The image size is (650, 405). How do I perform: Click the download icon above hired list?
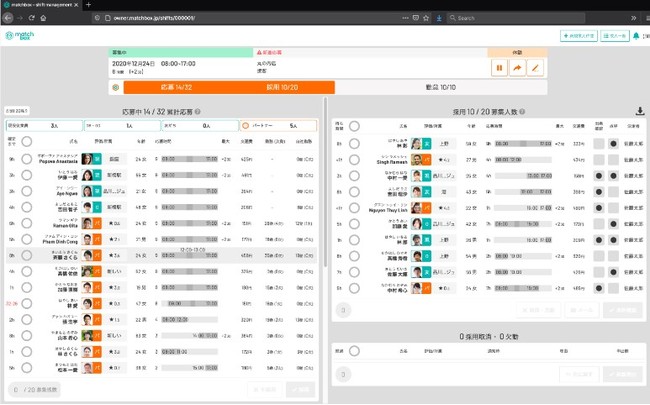(640, 111)
